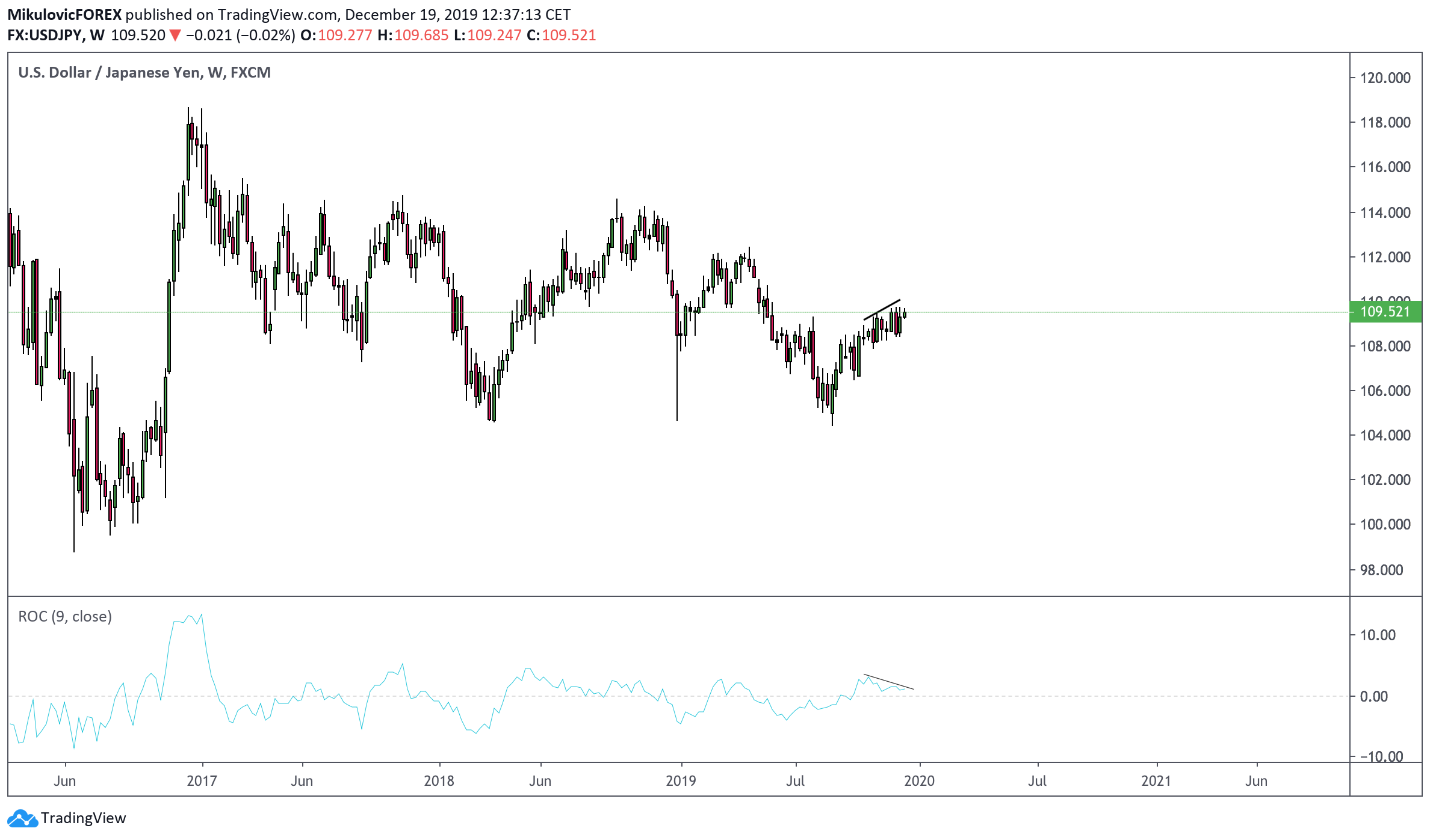Click the close value 109.521 in header
This screenshot has width=1430, height=840.
tap(569, 35)
